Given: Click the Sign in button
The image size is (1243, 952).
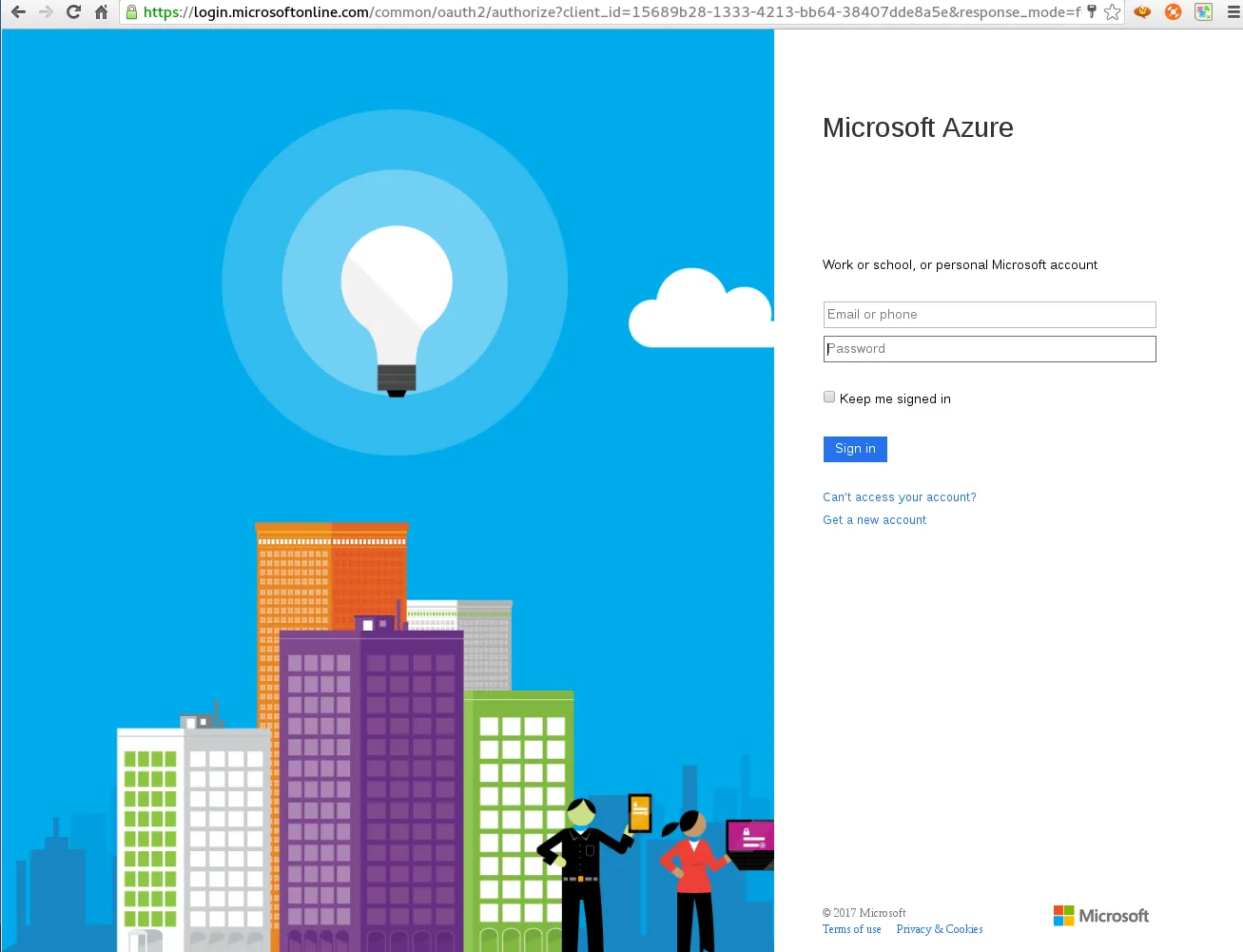Looking at the screenshot, I should pos(855,449).
